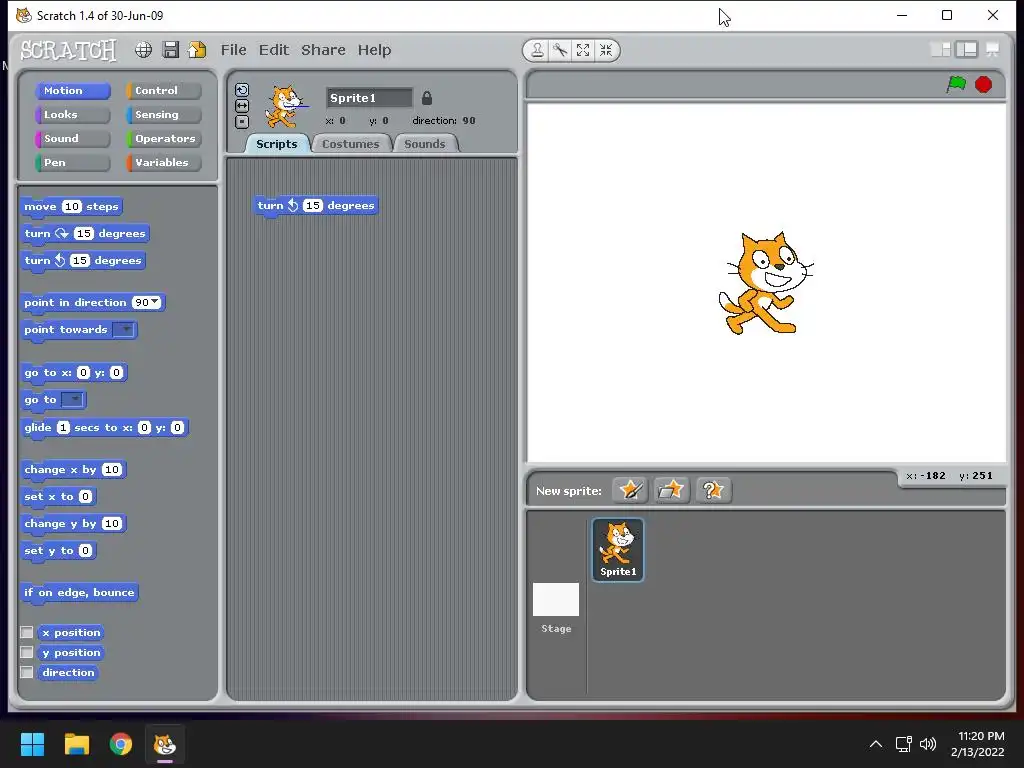Screen dimensions: 1024x768
Task: Click the Scratch taskbar icon
Action: pos(165,744)
